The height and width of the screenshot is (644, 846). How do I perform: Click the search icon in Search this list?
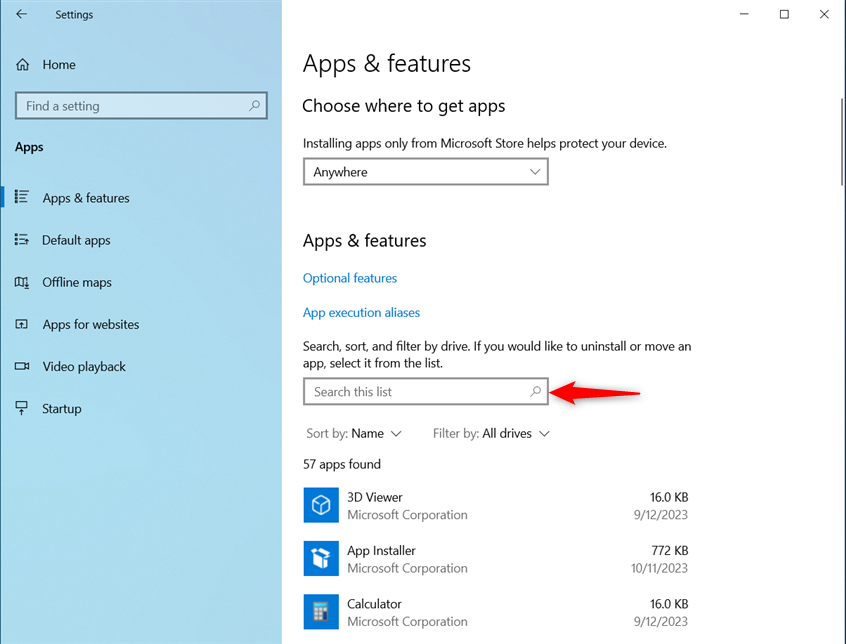(535, 391)
